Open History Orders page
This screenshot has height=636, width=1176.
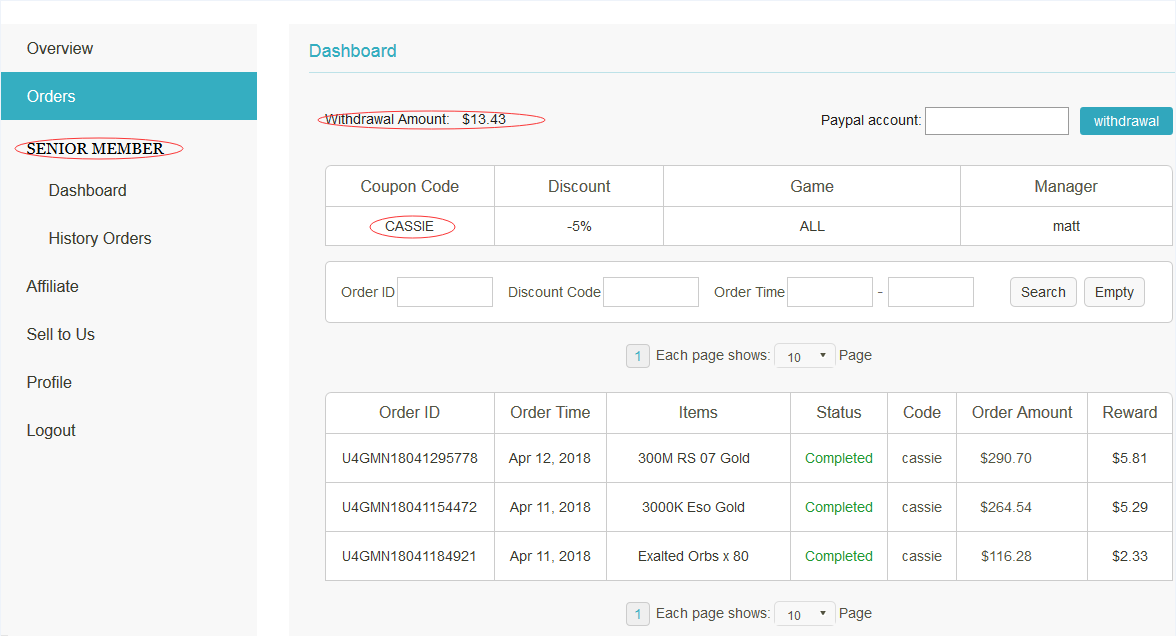tap(100, 238)
